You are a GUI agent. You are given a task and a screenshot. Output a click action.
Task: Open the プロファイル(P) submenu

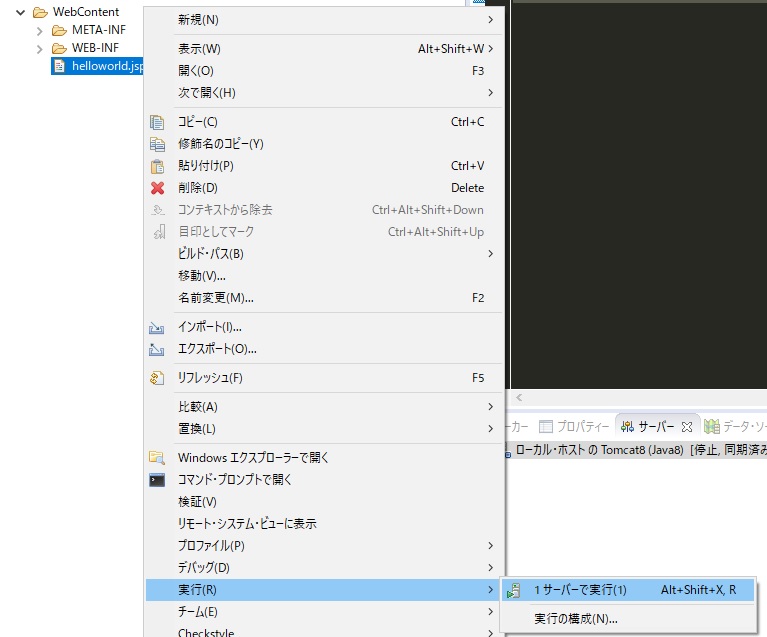(325, 546)
